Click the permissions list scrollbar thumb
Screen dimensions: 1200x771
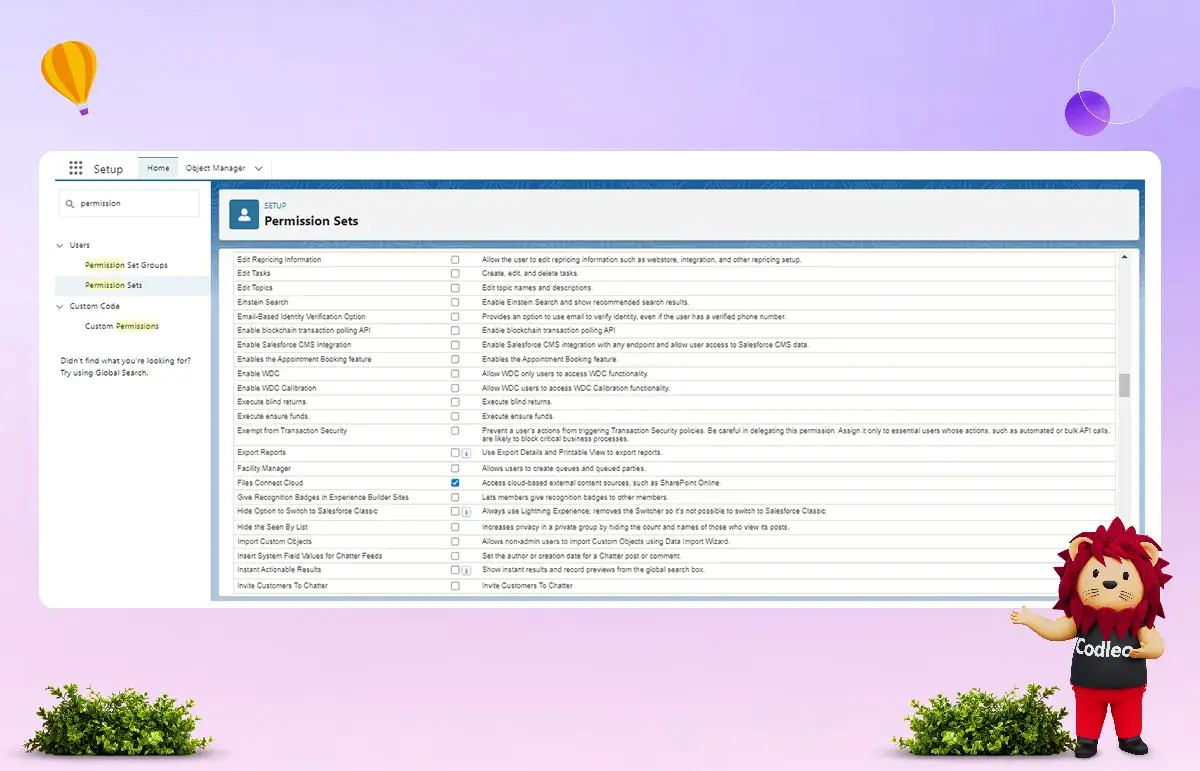(x=1124, y=385)
